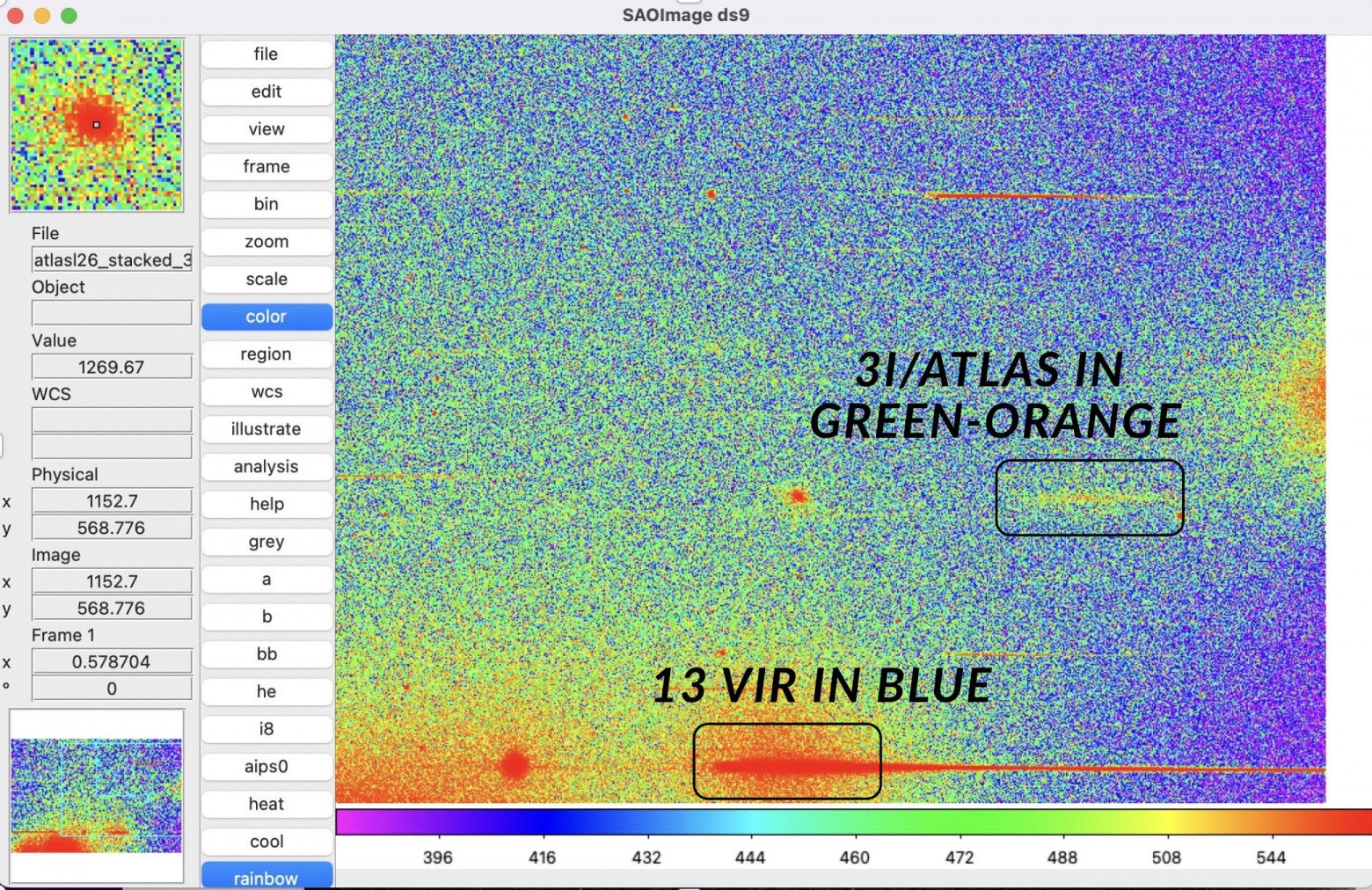Apply the heat colormap
The height and width of the screenshot is (890, 1372).
click(266, 804)
